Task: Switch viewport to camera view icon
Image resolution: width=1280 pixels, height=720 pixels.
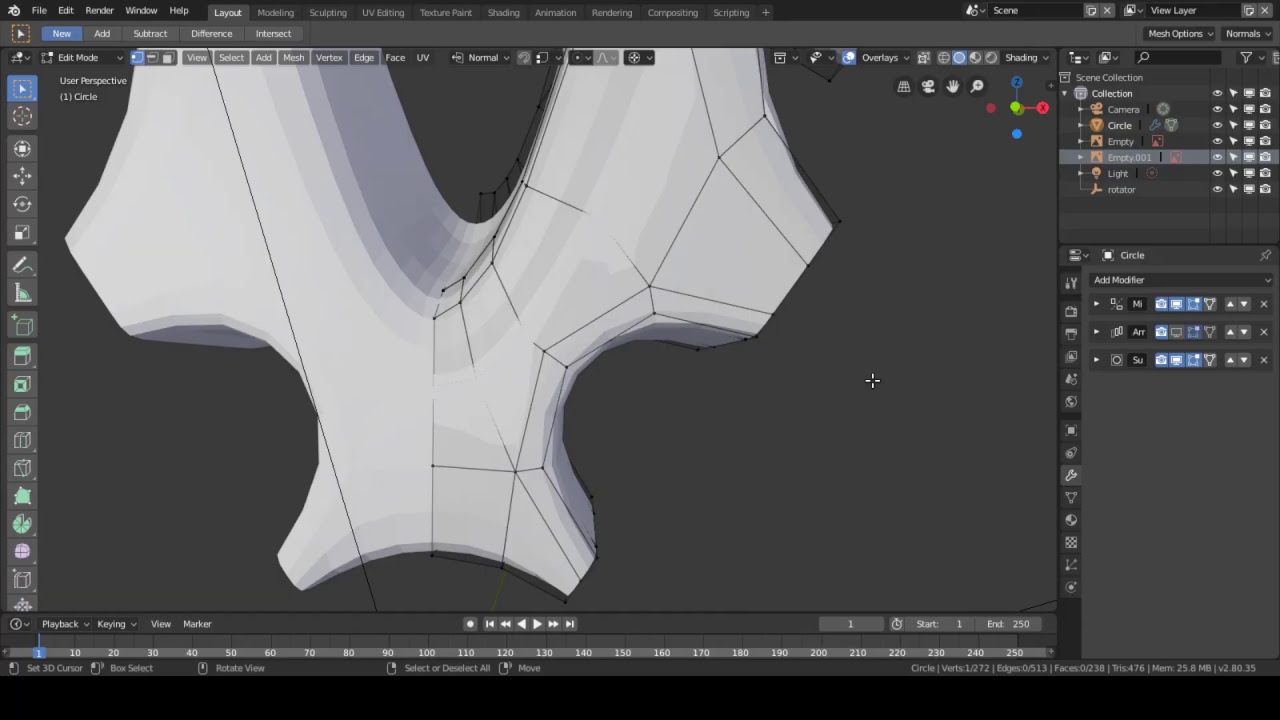Action: point(928,87)
